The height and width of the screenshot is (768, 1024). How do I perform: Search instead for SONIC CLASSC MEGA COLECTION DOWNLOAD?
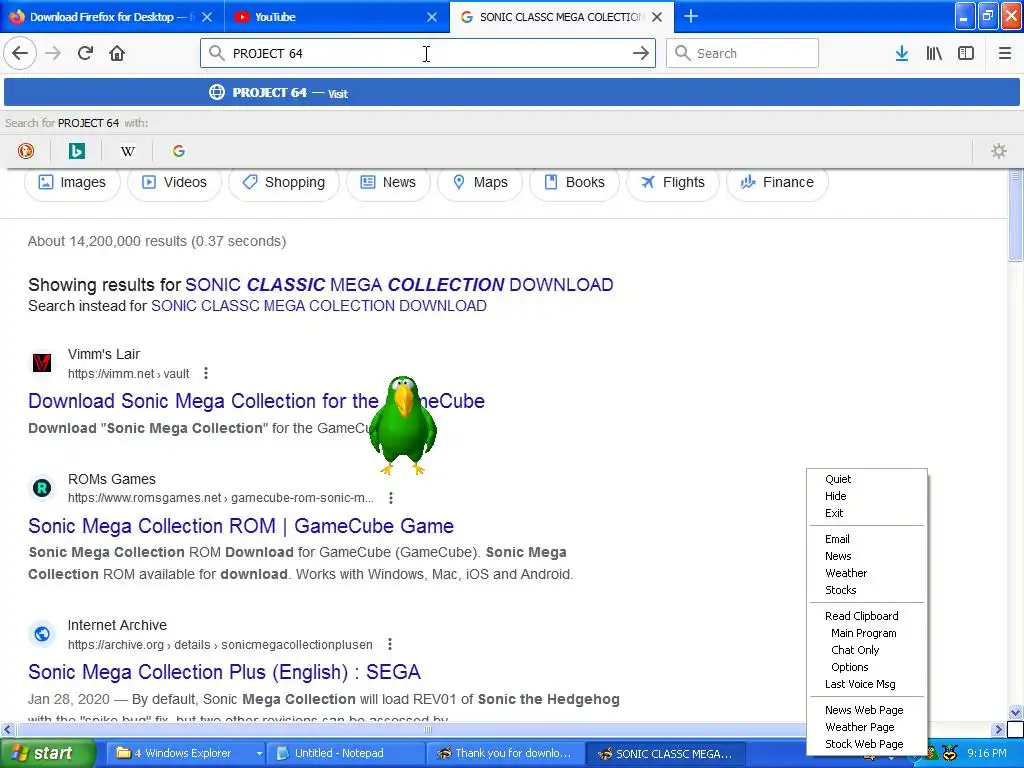click(x=319, y=306)
